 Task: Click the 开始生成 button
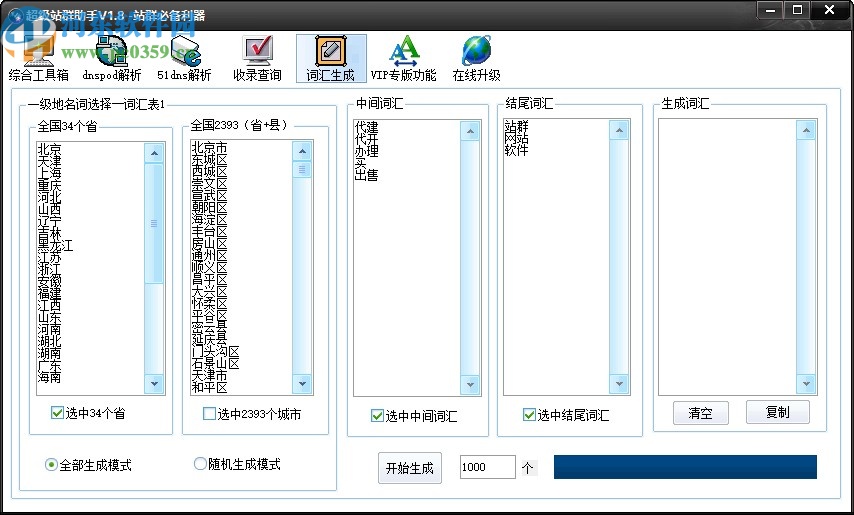coord(410,468)
